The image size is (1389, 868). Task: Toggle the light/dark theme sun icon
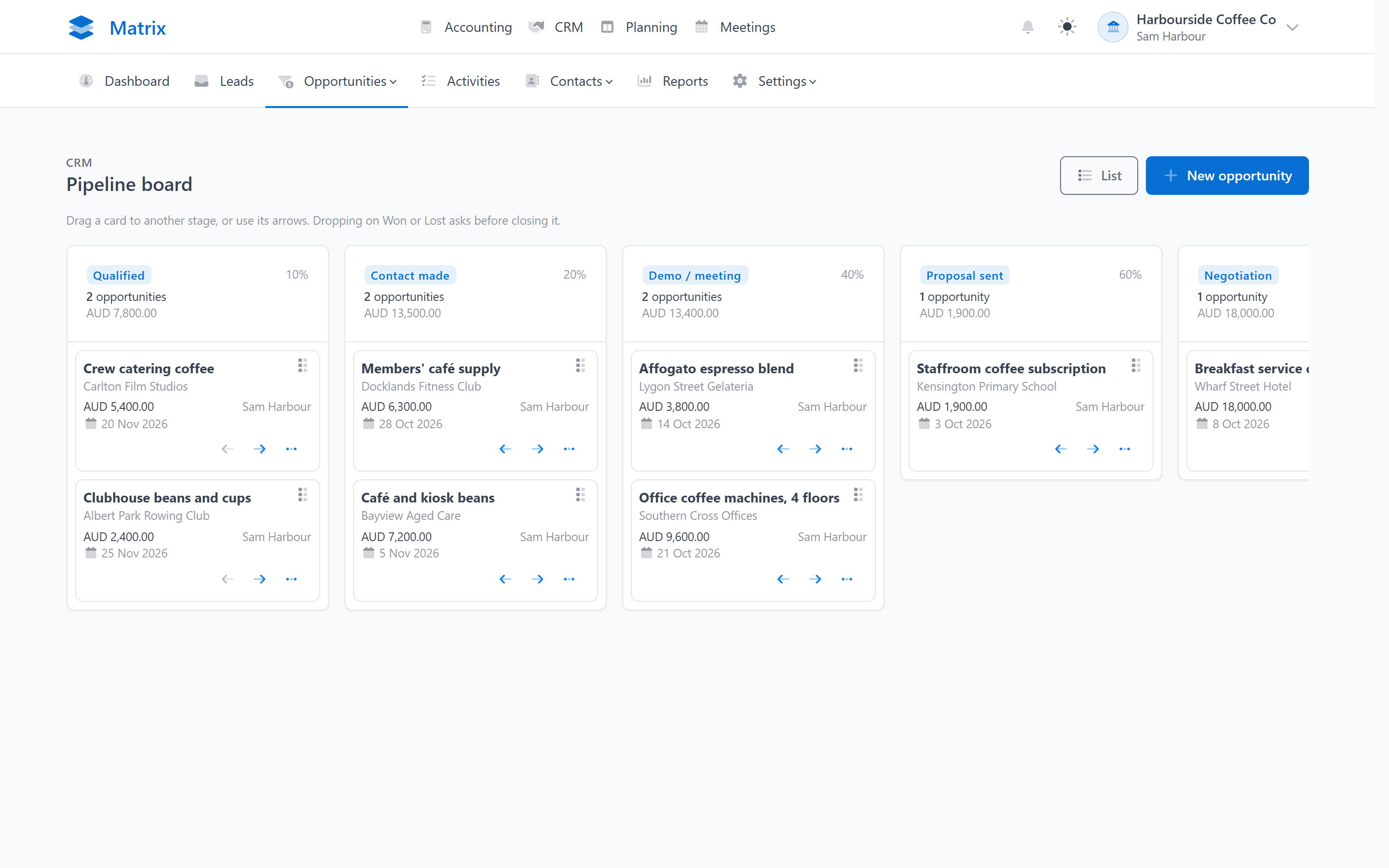click(x=1066, y=27)
